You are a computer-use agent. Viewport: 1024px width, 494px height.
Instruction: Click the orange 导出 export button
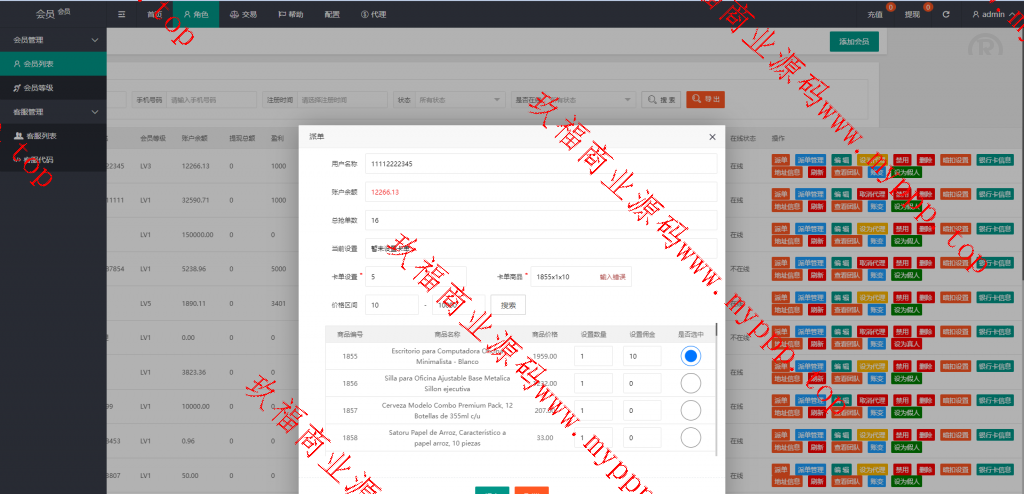(705, 99)
